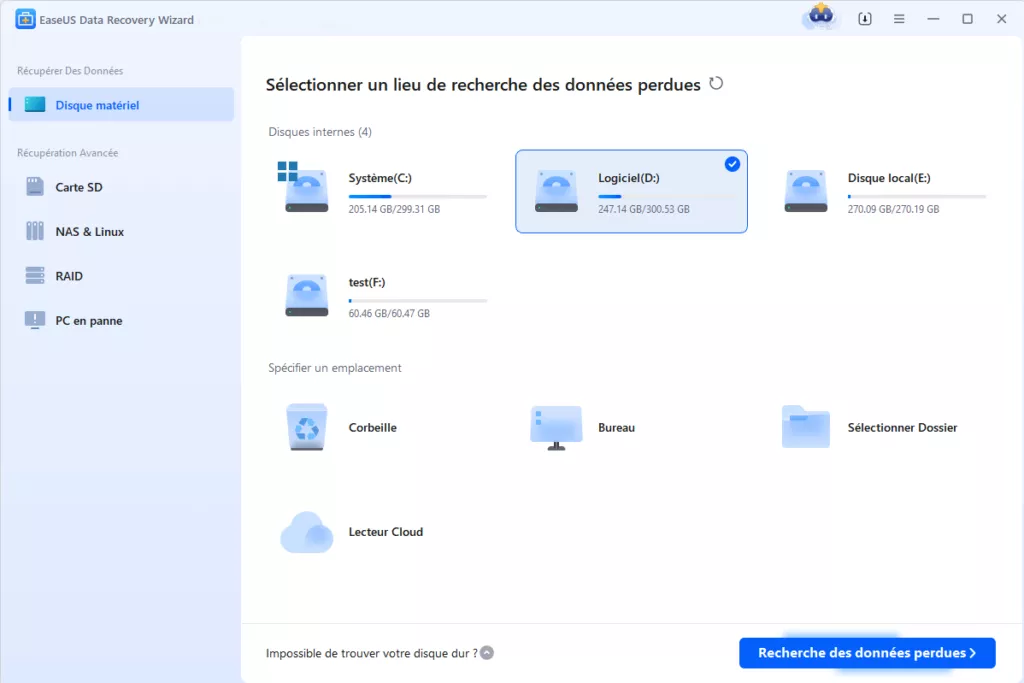This screenshot has height=683, width=1024.
Task: Switch to NAS & Linux recovery
Action: [89, 232]
